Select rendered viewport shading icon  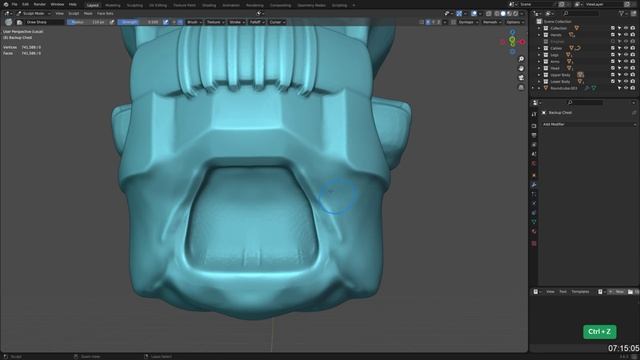coord(516,13)
